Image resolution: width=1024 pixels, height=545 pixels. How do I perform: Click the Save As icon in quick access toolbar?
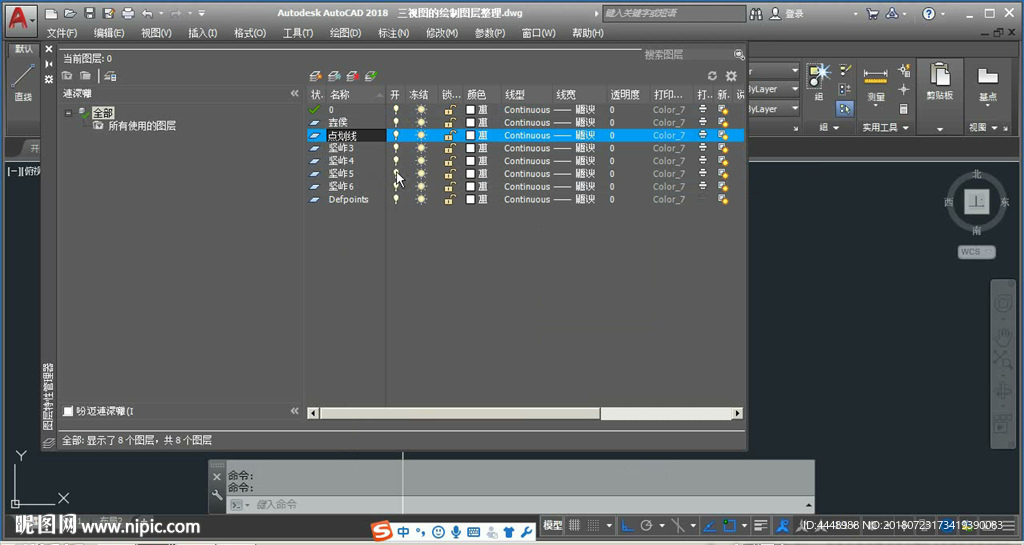point(109,13)
